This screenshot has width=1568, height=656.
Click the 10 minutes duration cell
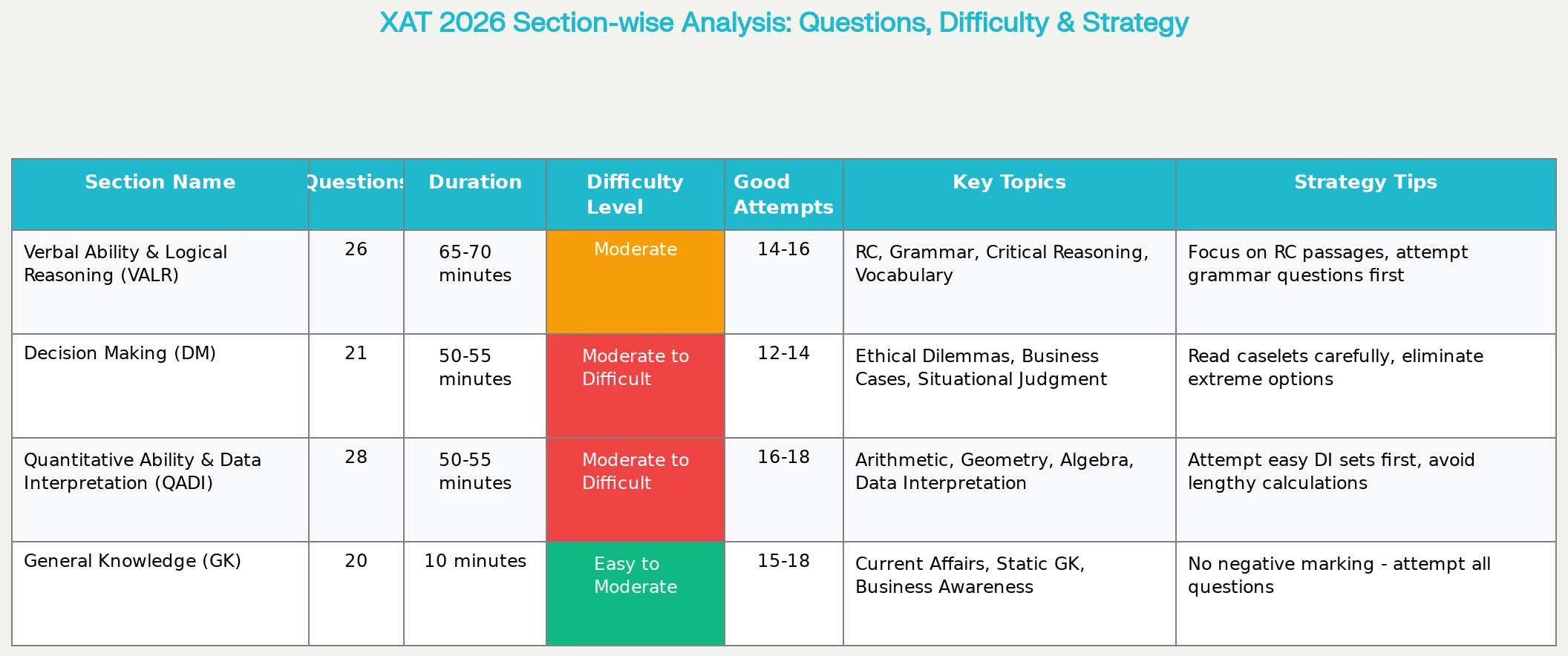pos(475,561)
